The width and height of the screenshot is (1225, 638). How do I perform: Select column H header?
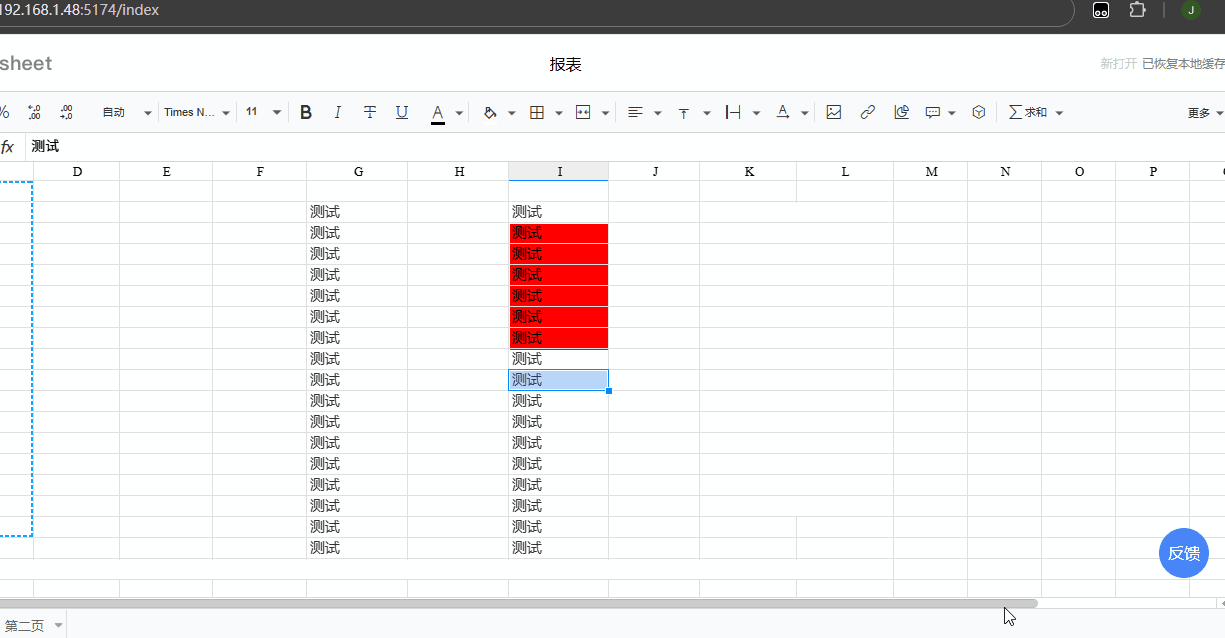point(459,172)
